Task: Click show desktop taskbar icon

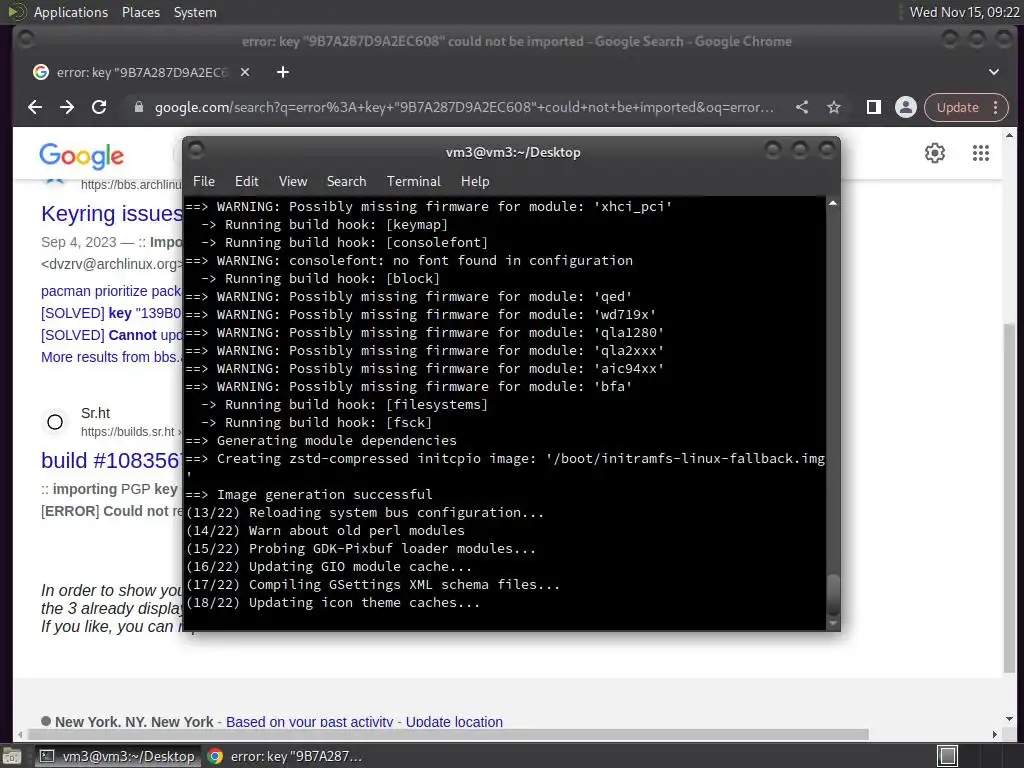Action: 12,756
